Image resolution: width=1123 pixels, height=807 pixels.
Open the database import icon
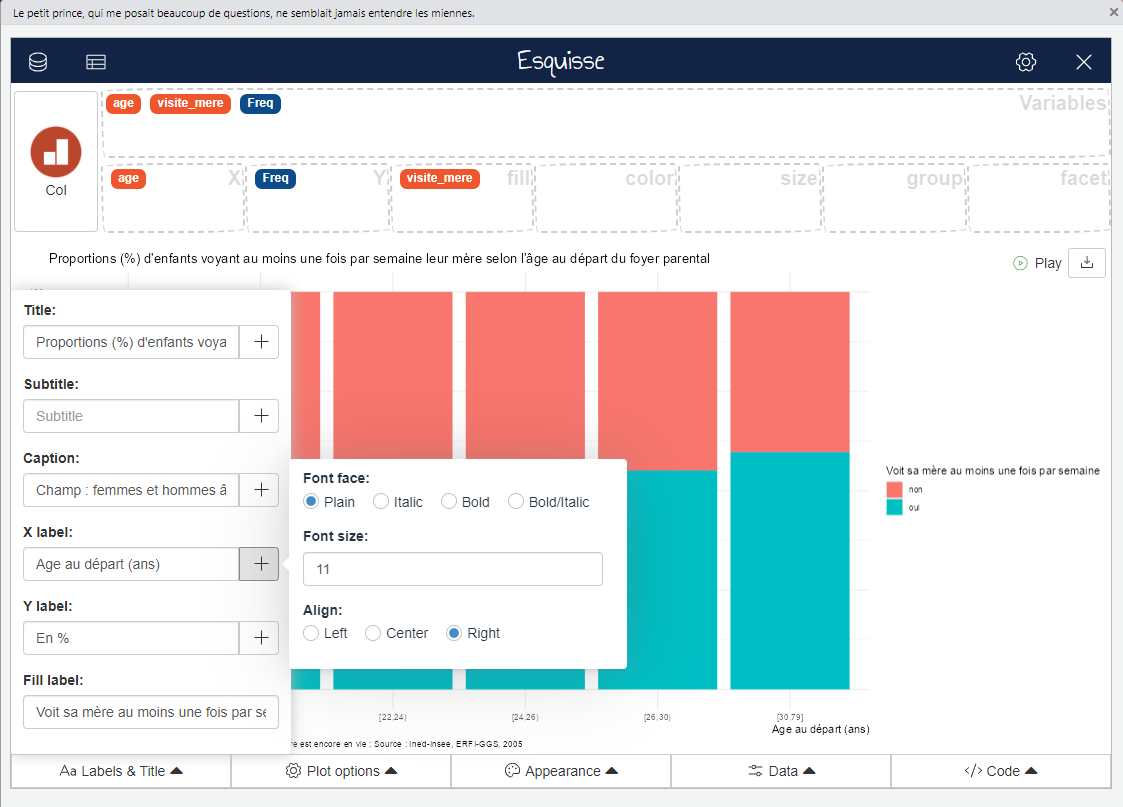tap(38, 62)
